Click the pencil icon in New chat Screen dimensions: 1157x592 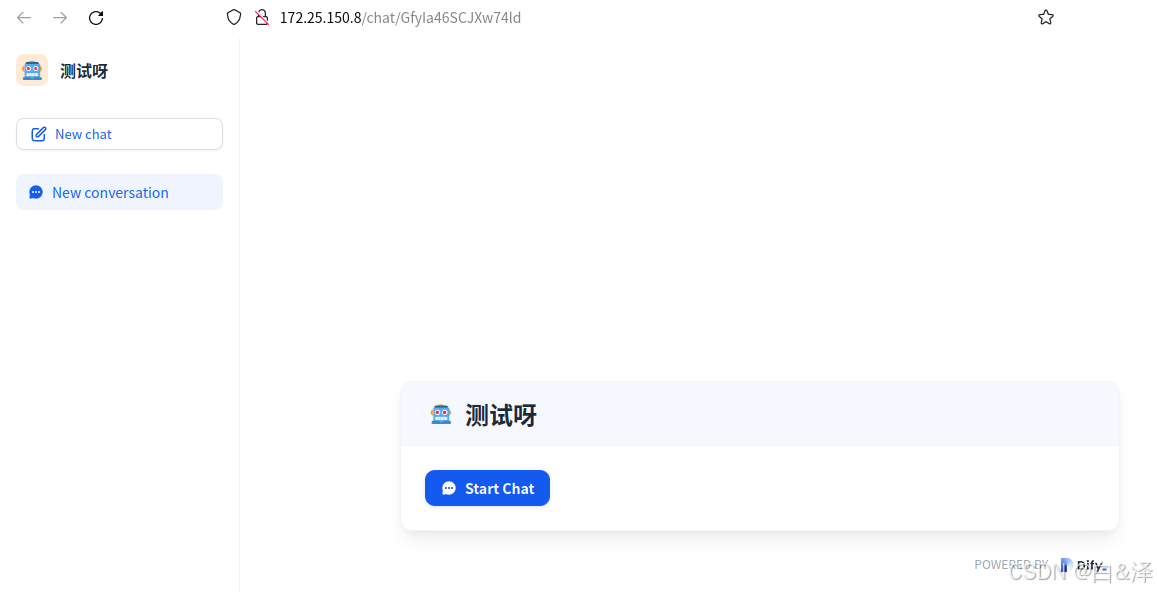point(38,134)
